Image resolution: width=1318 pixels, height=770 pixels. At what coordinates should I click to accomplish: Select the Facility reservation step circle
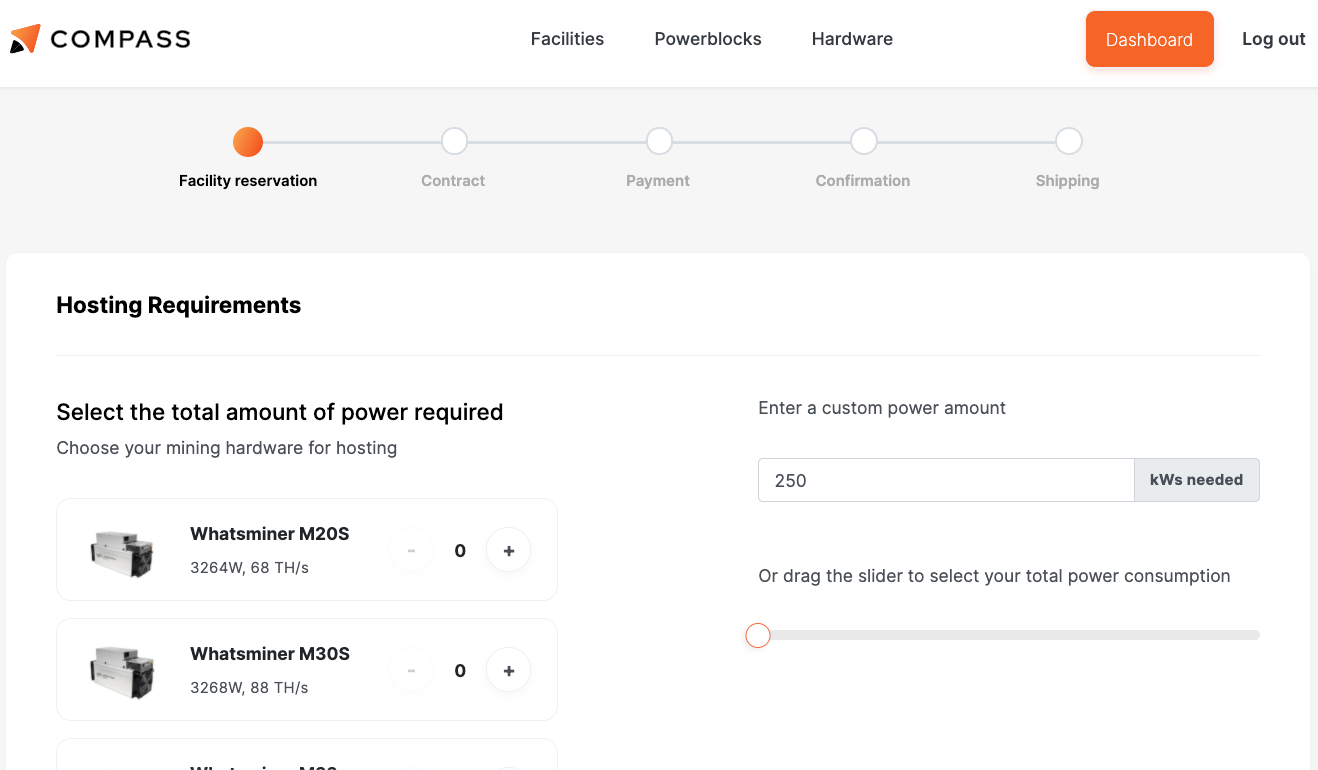point(248,142)
